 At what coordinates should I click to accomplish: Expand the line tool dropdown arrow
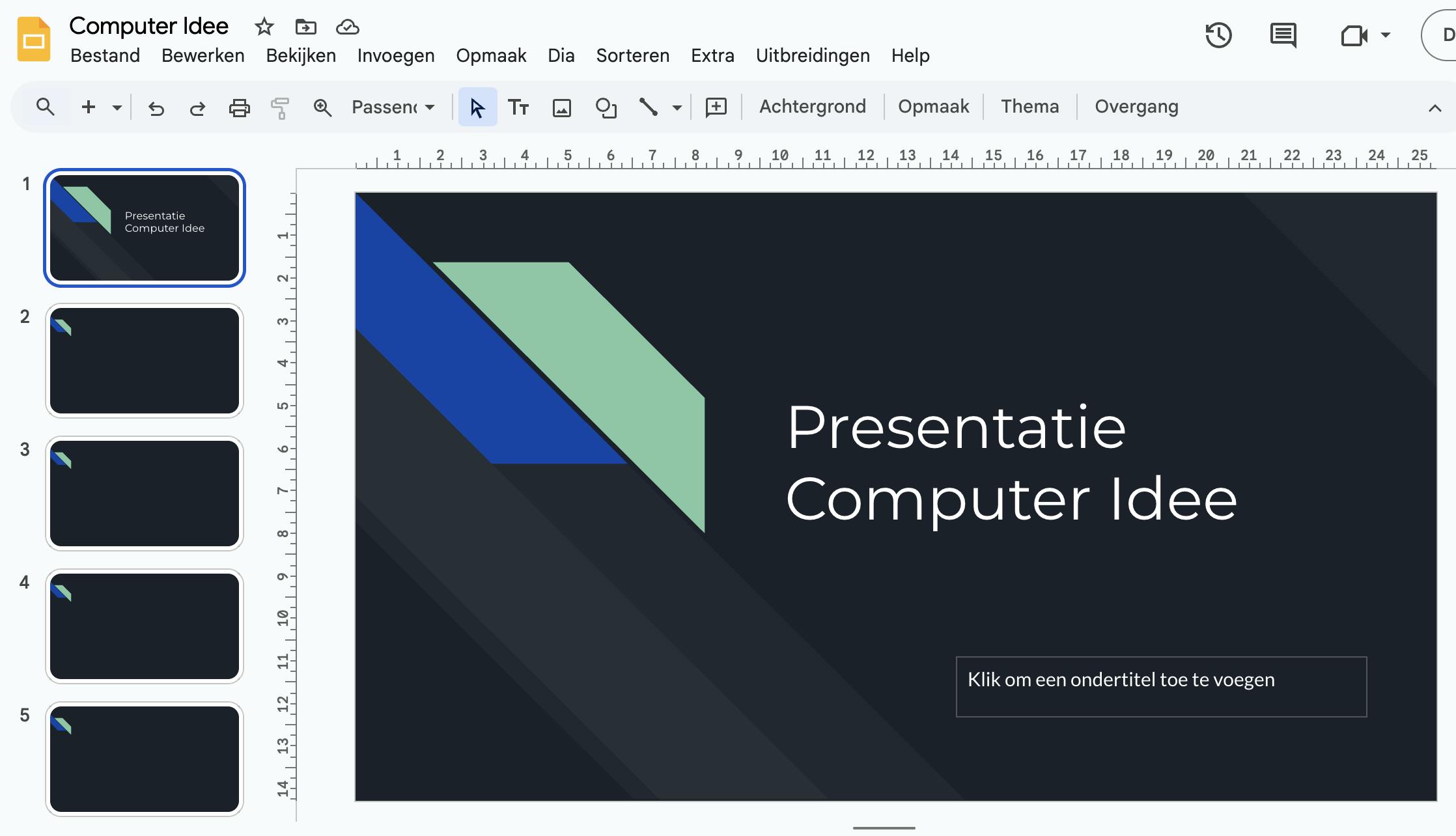[x=677, y=107]
